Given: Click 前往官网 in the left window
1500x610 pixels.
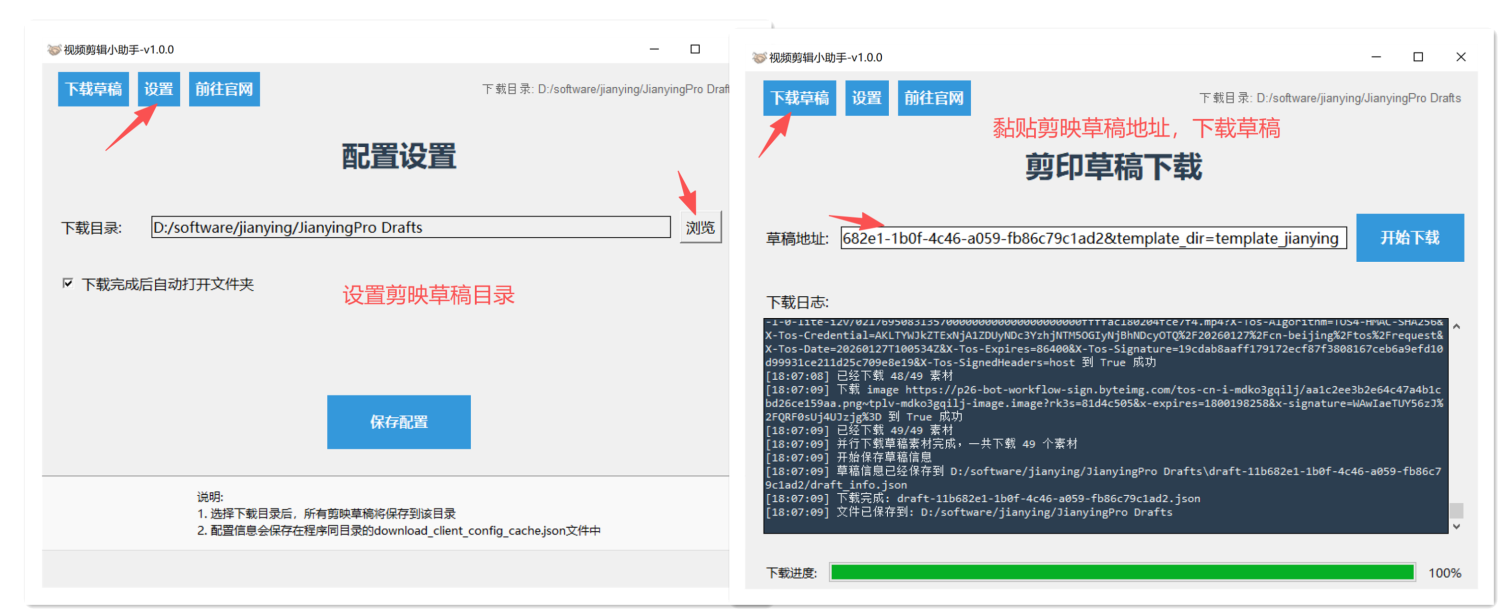Looking at the screenshot, I should [x=224, y=89].
